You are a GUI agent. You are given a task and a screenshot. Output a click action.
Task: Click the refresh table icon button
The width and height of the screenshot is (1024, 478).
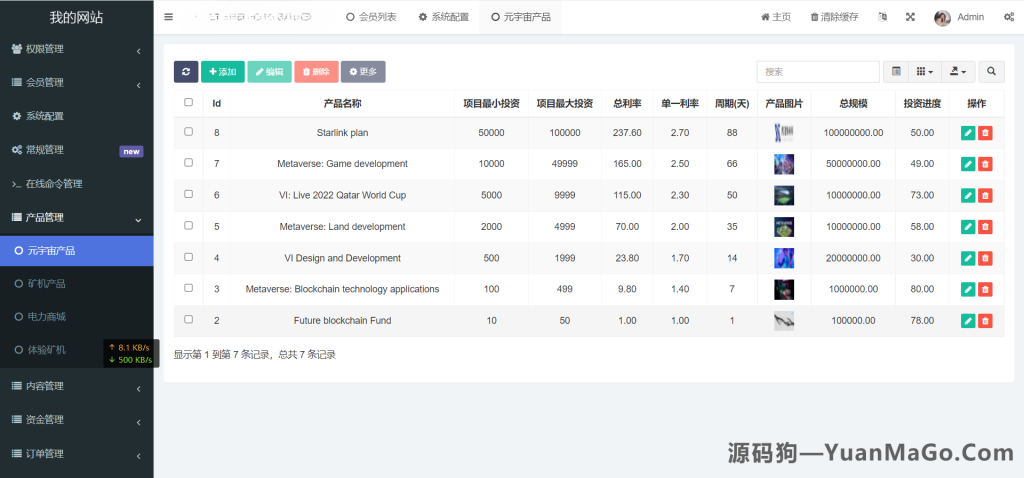point(186,72)
